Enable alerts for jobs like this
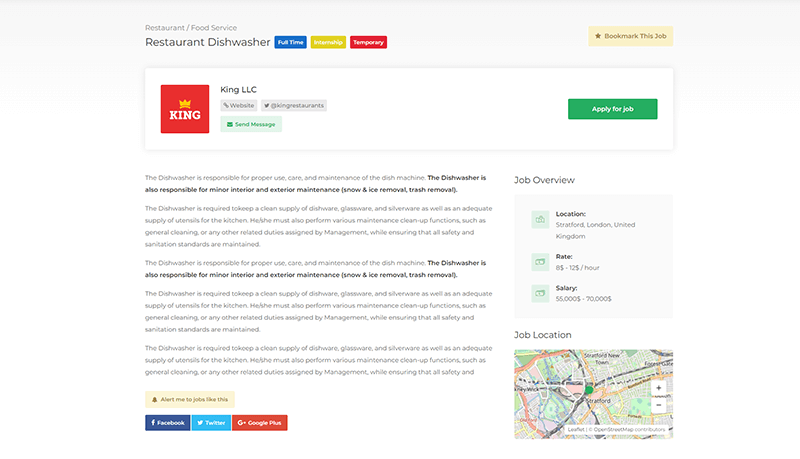800x459 pixels. (x=190, y=399)
